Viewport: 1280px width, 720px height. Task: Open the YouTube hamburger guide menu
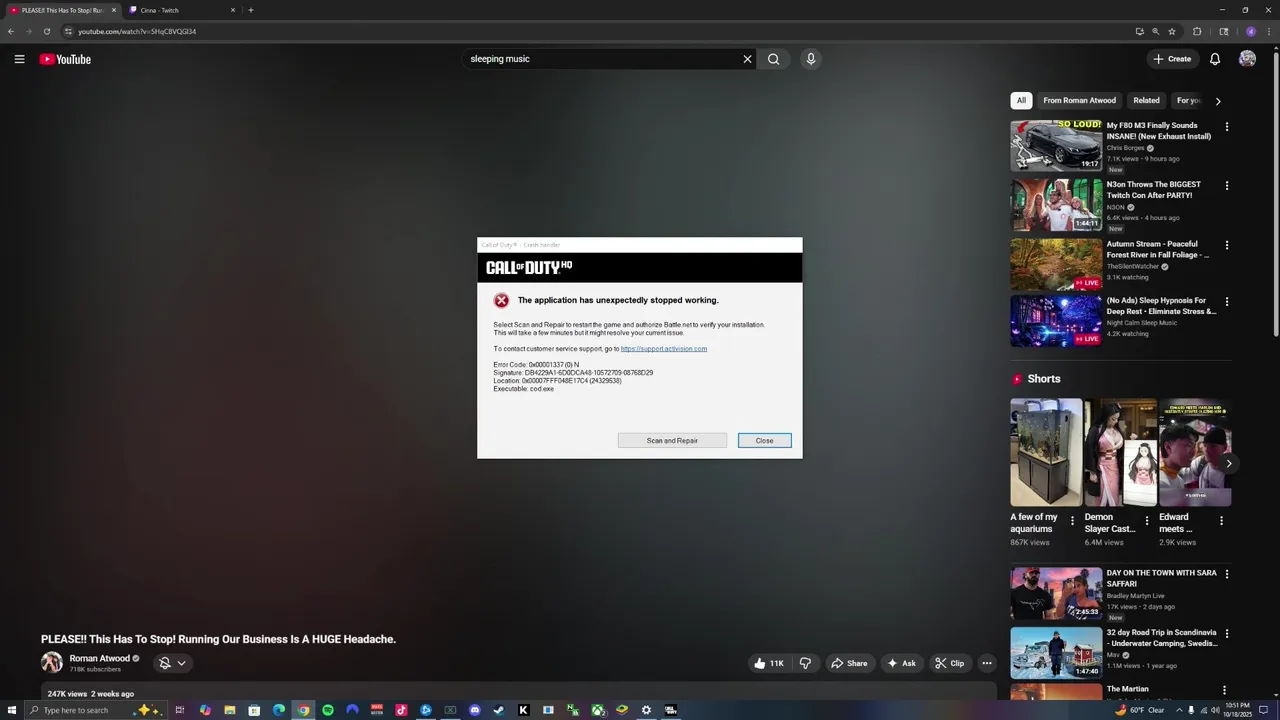pos(19,59)
